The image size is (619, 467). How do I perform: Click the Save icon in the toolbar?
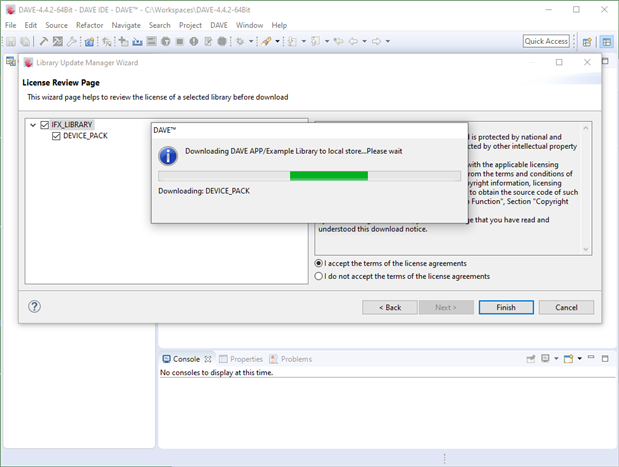[11, 41]
